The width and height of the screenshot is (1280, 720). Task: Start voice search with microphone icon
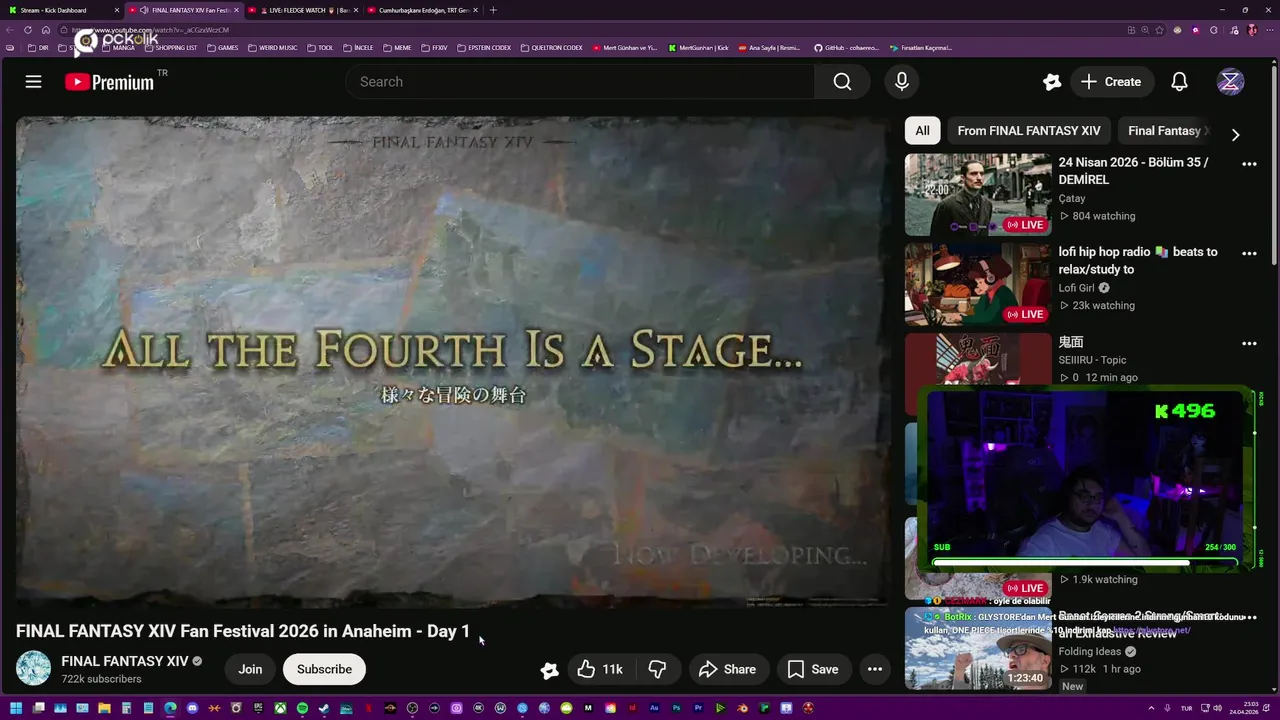[x=902, y=82]
